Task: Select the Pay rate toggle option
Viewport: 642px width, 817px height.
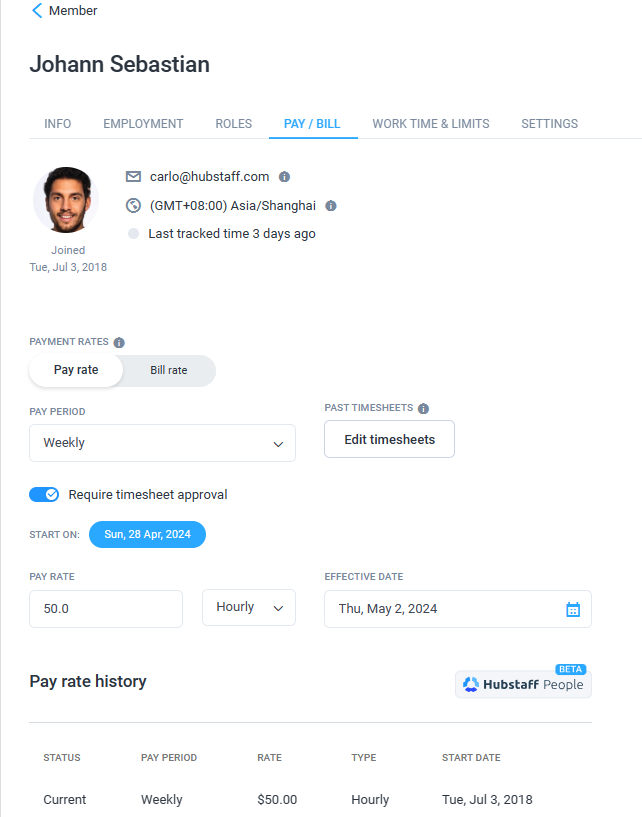Action: [x=76, y=370]
